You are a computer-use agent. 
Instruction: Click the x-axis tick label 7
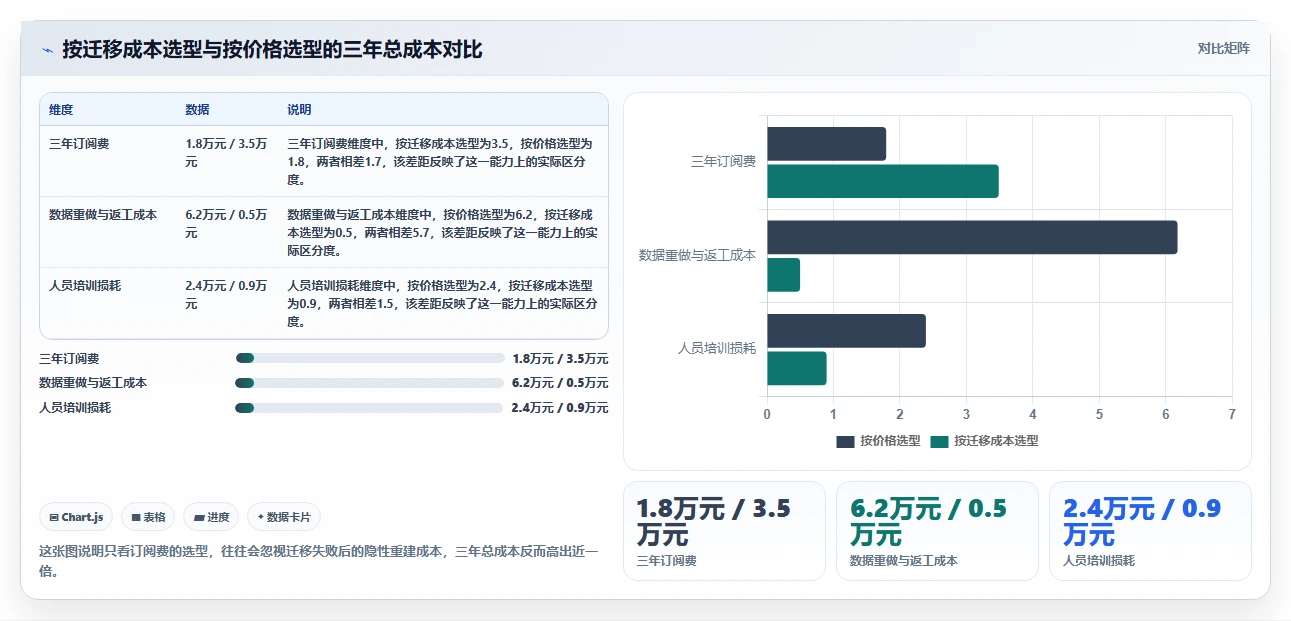[1232, 414]
